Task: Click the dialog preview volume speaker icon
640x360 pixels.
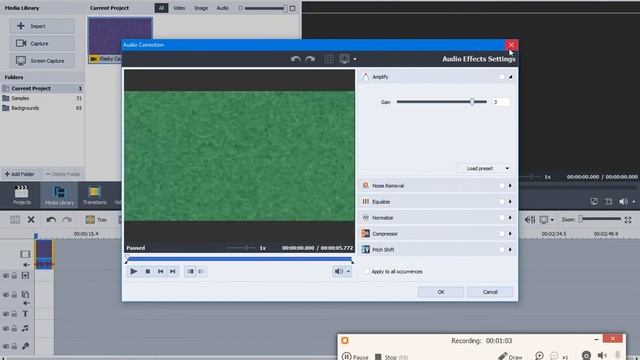Action: [338, 271]
